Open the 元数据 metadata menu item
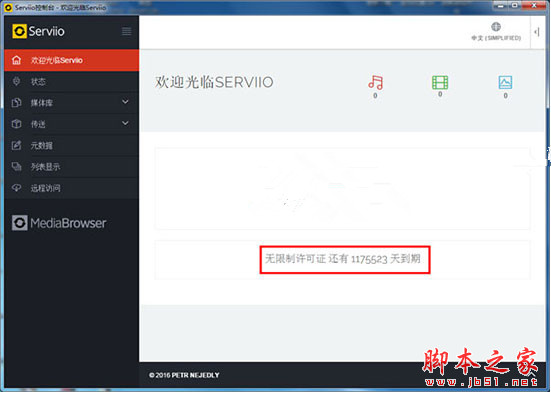This screenshot has height=394, width=551. tap(72, 145)
